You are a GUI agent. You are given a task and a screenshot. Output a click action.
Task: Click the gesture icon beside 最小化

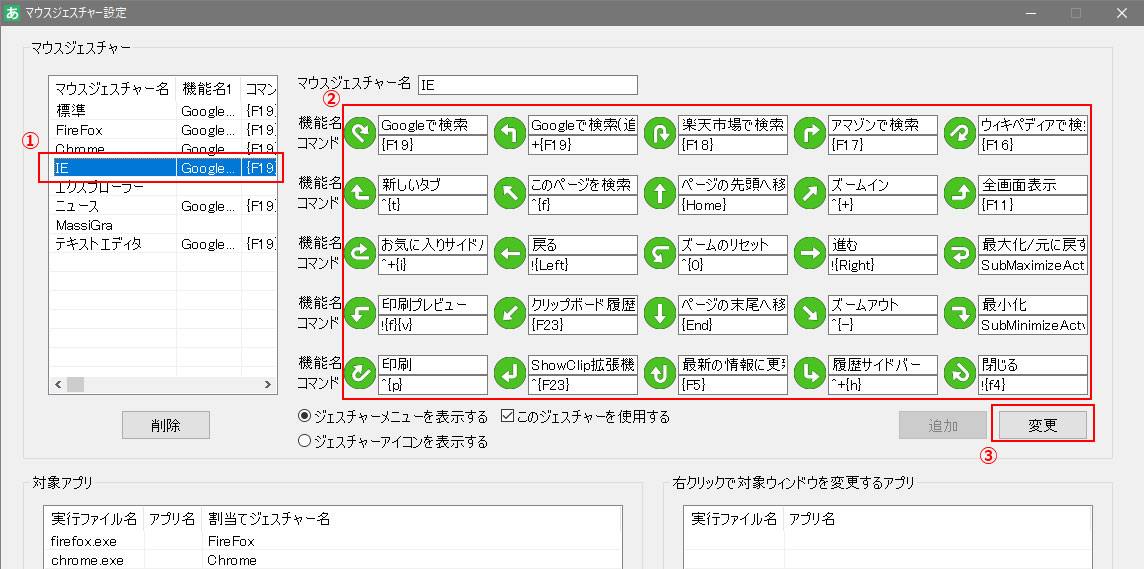pos(960,313)
